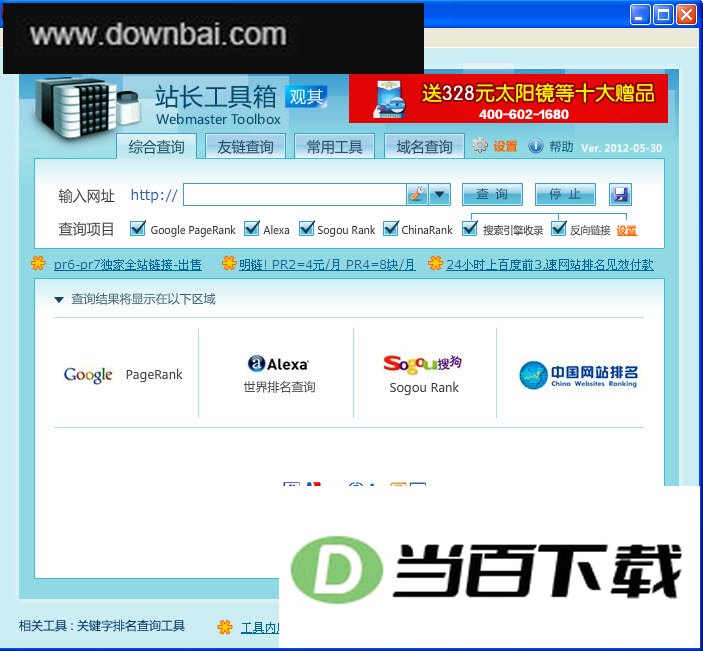Image resolution: width=703 pixels, height=651 pixels.
Task: Click the red 送328元太阳镜 banner ad
Action: pyautogui.click(x=508, y=99)
